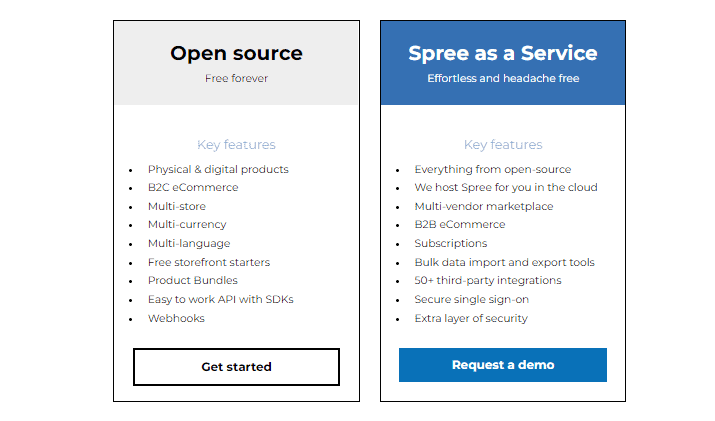Viewport: 715px width, 421px height.
Task: Select Easy to work API with SDKs
Action: click(221, 300)
